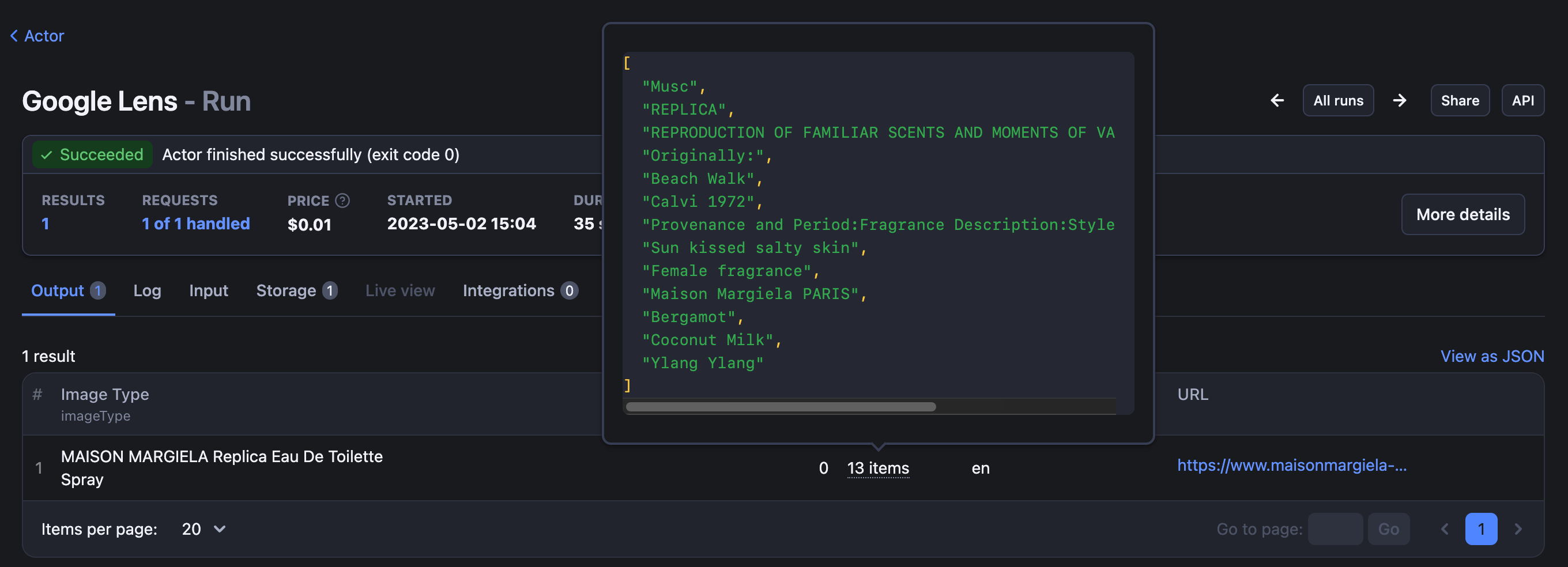Open the Items per page dropdown
The width and height of the screenshot is (1568, 567).
(204, 528)
